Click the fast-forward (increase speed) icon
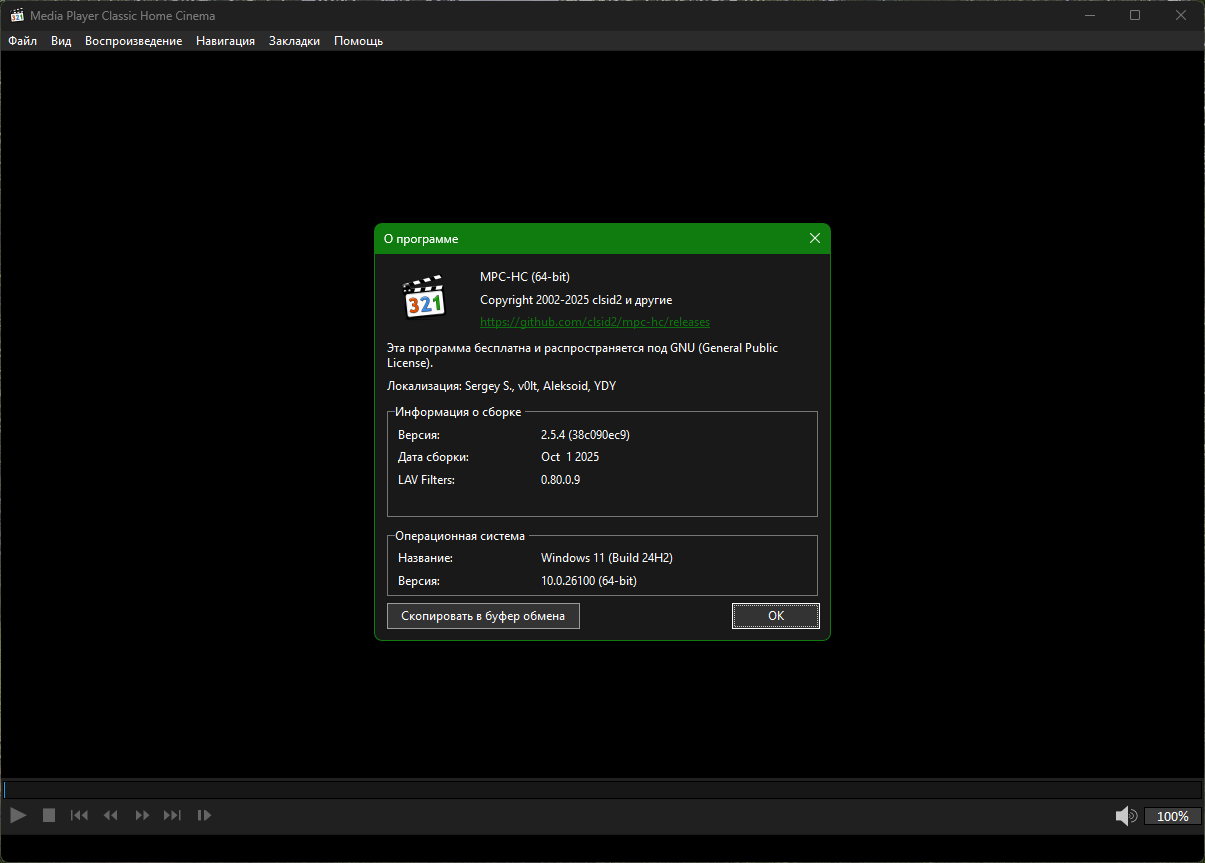The width and height of the screenshot is (1205, 863). [142, 815]
